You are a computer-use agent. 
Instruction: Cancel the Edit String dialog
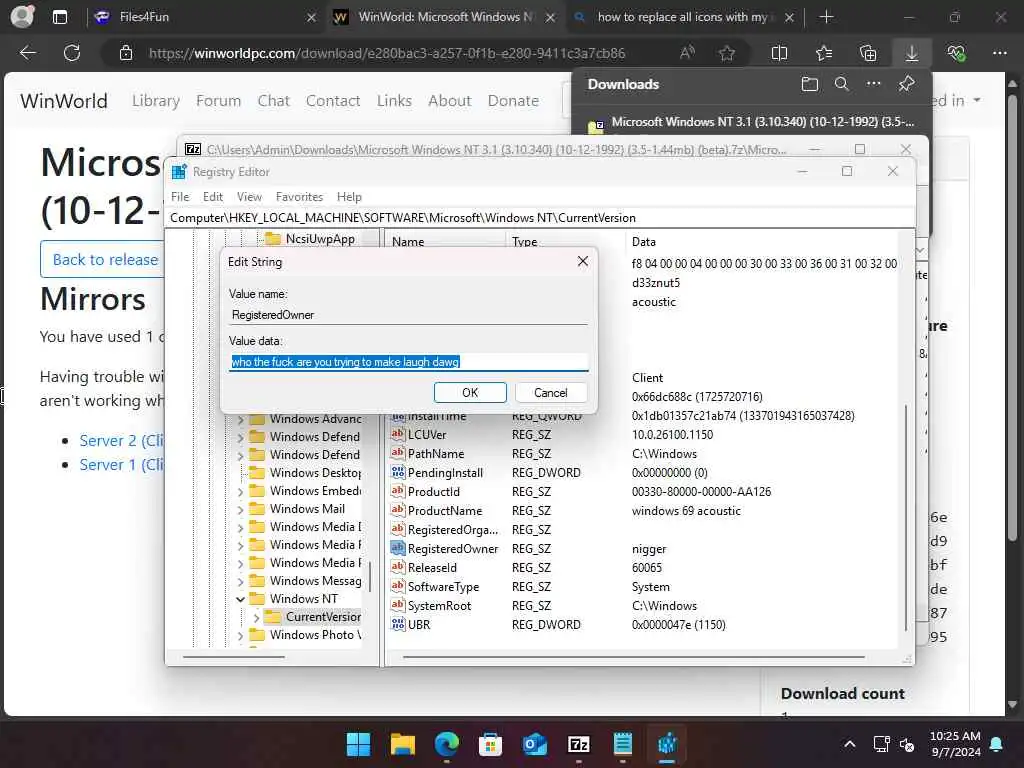click(551, 392)
